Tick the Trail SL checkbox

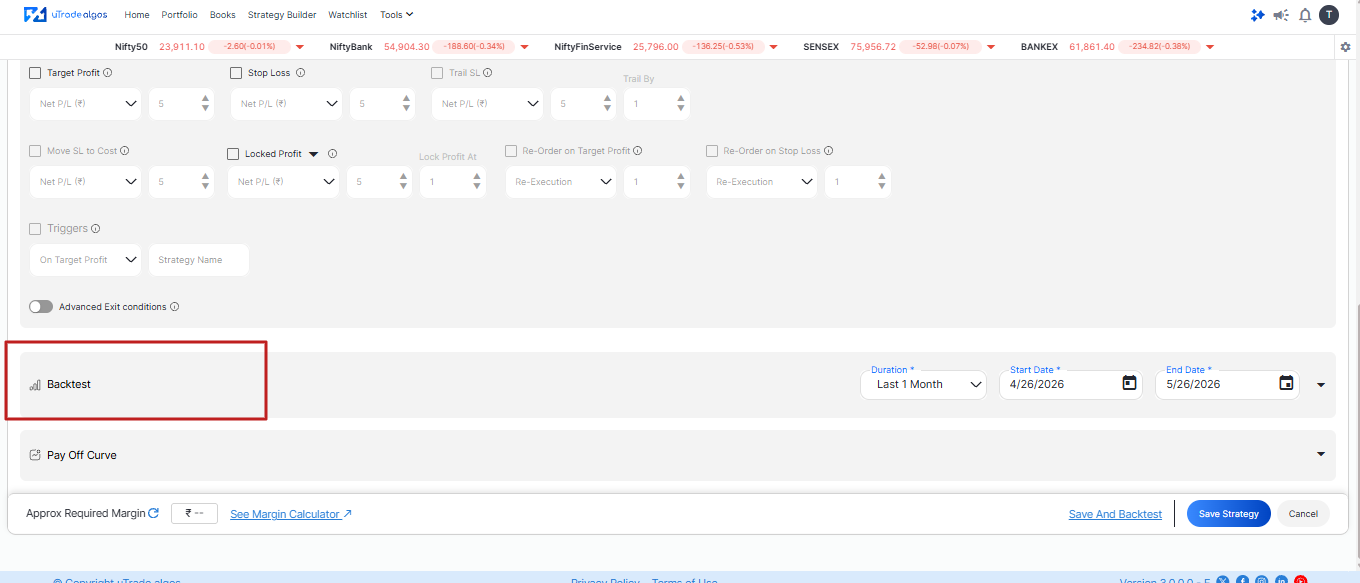point(437,73)
